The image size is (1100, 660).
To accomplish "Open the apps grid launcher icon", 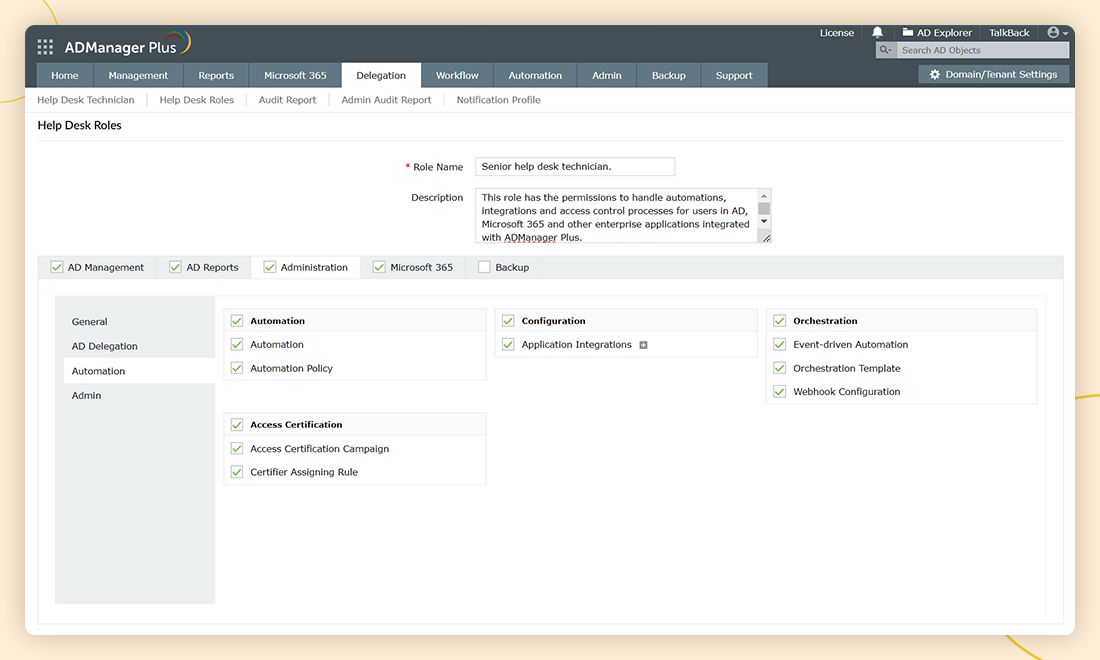I will tap(45, 47).
